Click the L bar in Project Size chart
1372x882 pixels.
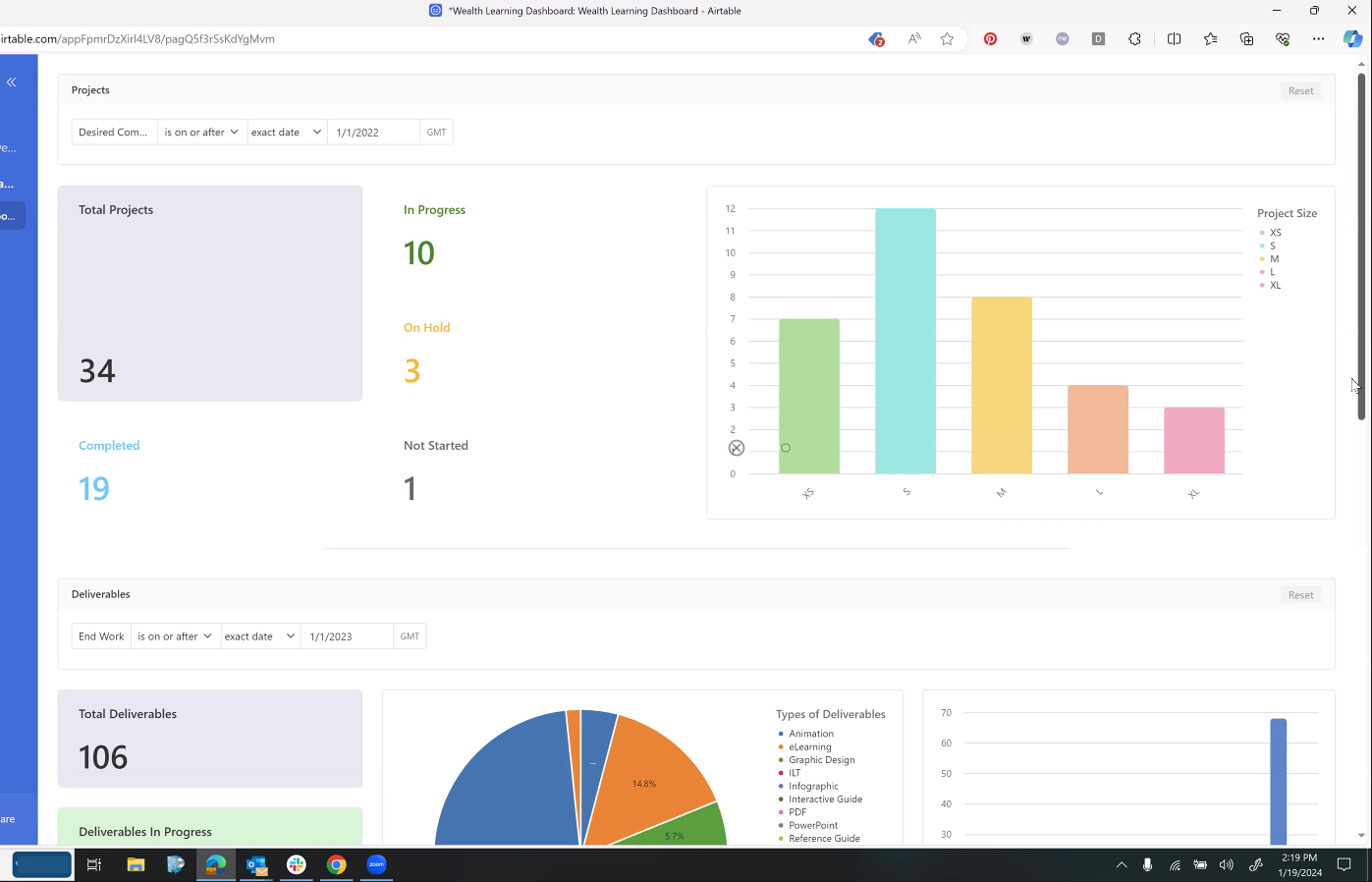click(1098, 429)
